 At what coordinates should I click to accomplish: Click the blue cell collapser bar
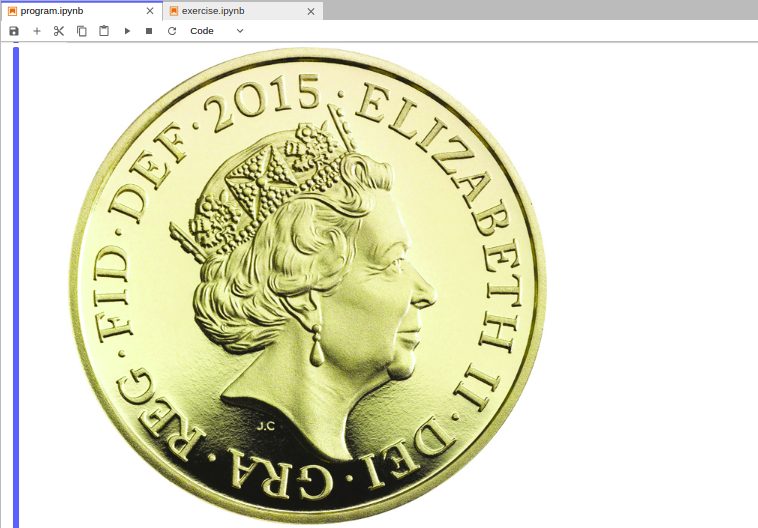pos(16,286)
